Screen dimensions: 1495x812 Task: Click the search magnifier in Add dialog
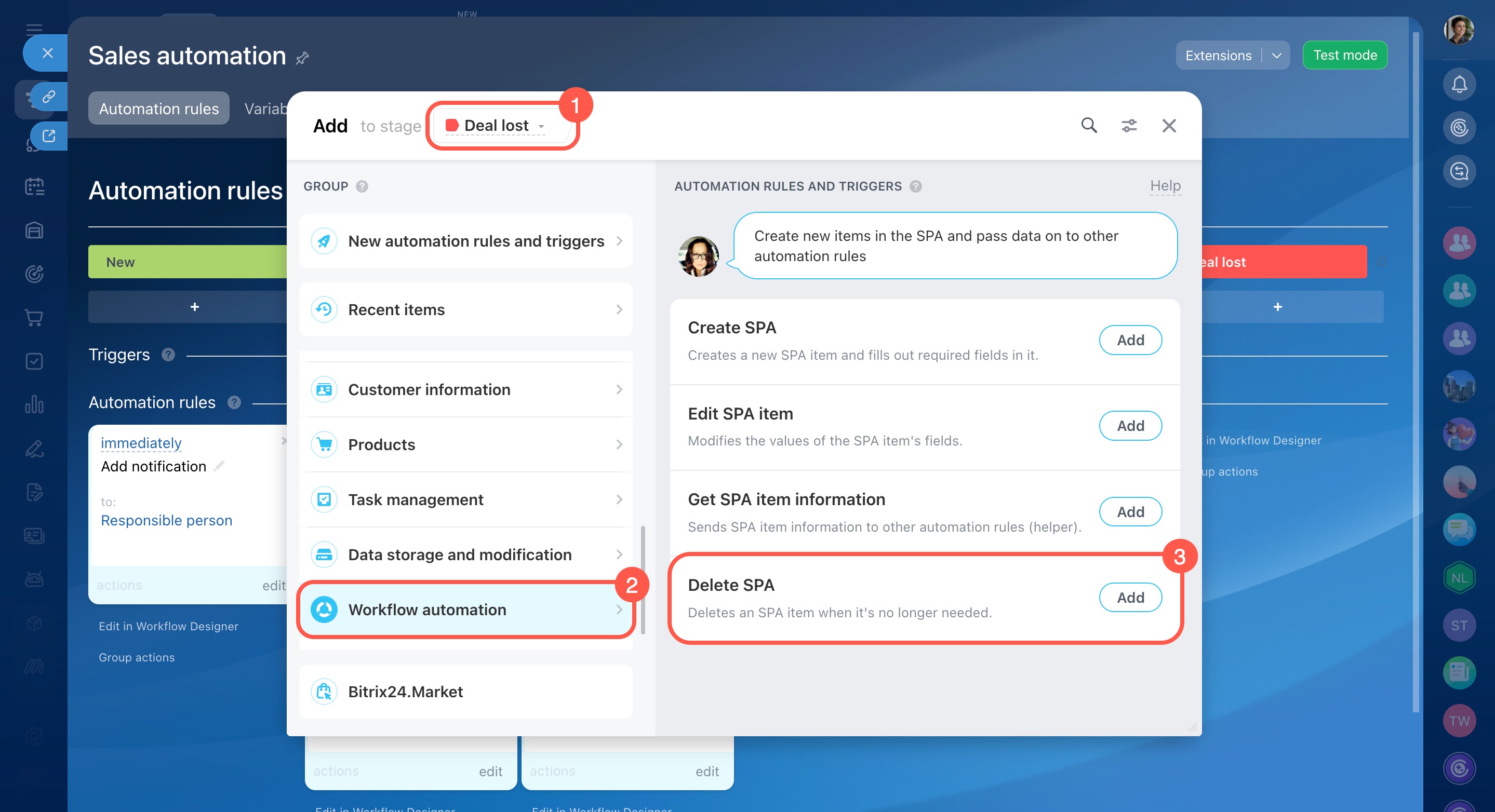click(1089, 125)
